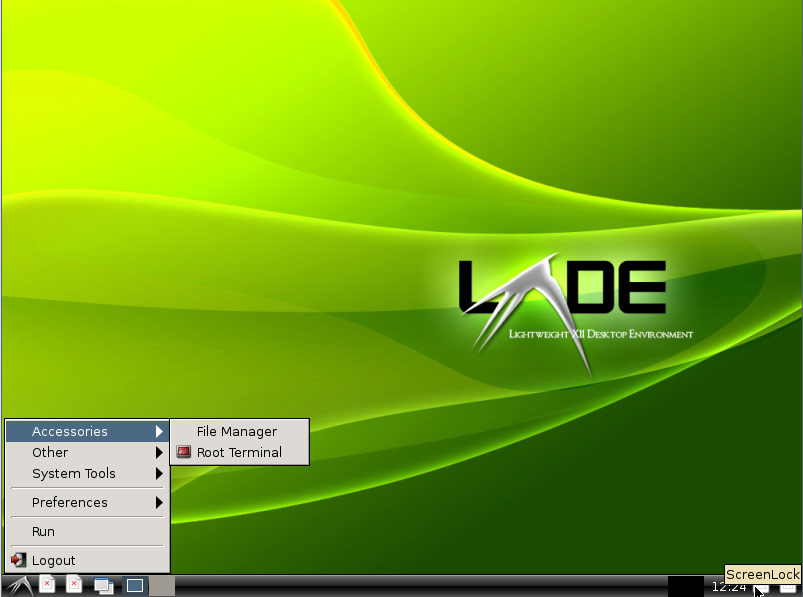Click the ScreenLock panel icon under the tooltip
The image size is (803, 597).
[761, 589]
